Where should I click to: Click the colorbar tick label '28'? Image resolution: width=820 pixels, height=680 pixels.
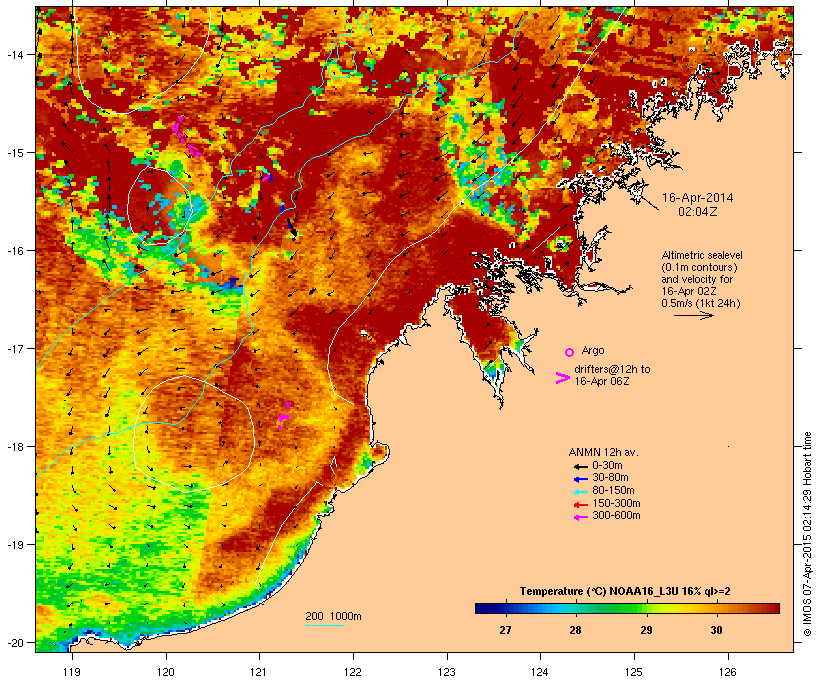point(575,630)
